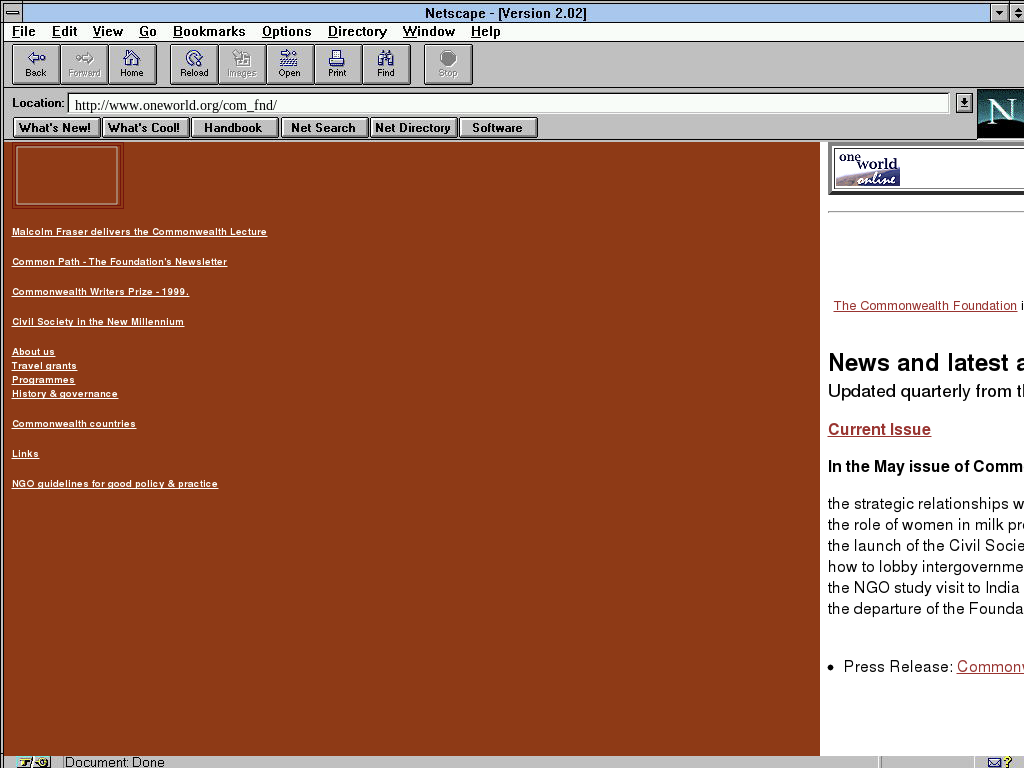1024x768 pixels.
Task: Click the OneWorld Online logo image
Action: pyautogui.click(x=868, y=169)
